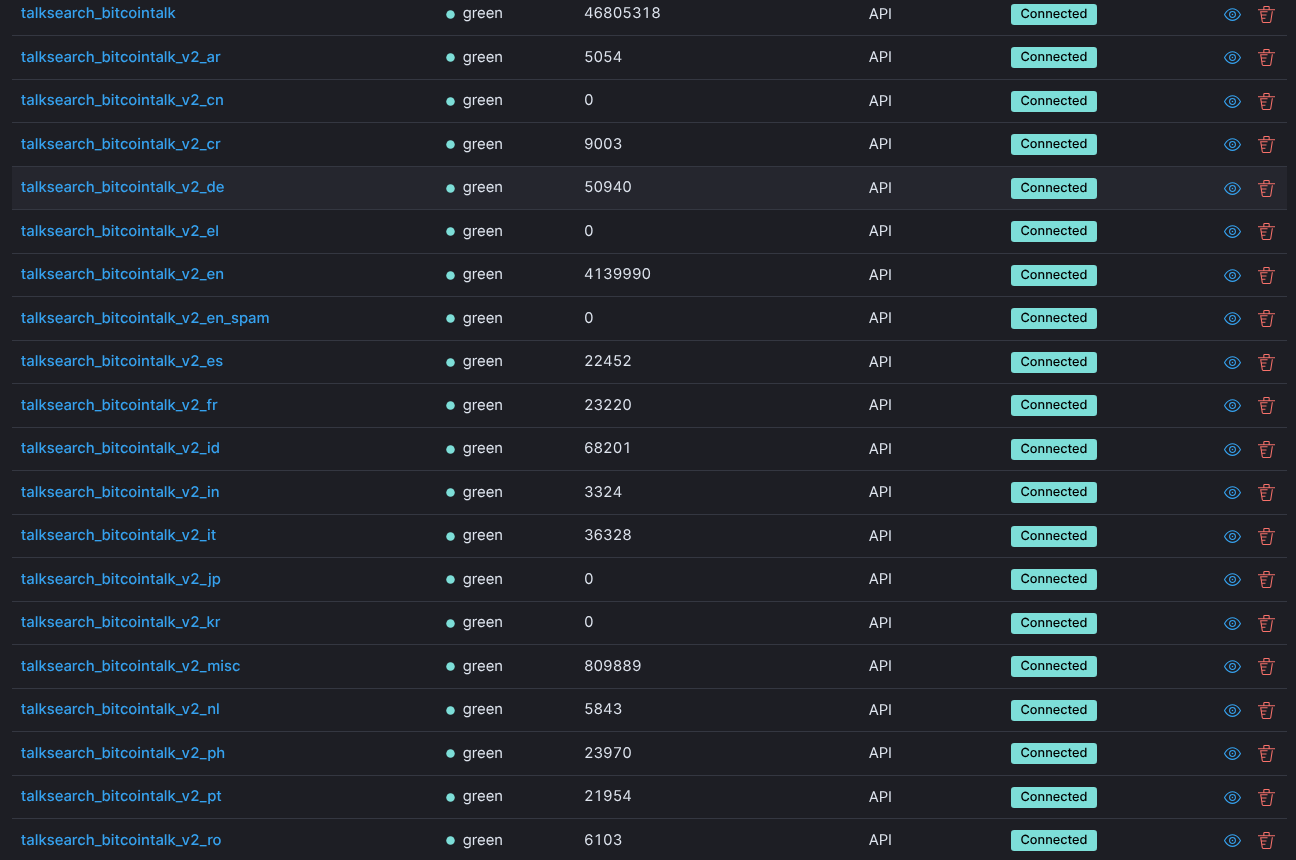
Task: Open talksearch_bitcointalk_v2_id index link
Action: coord(120,448)
